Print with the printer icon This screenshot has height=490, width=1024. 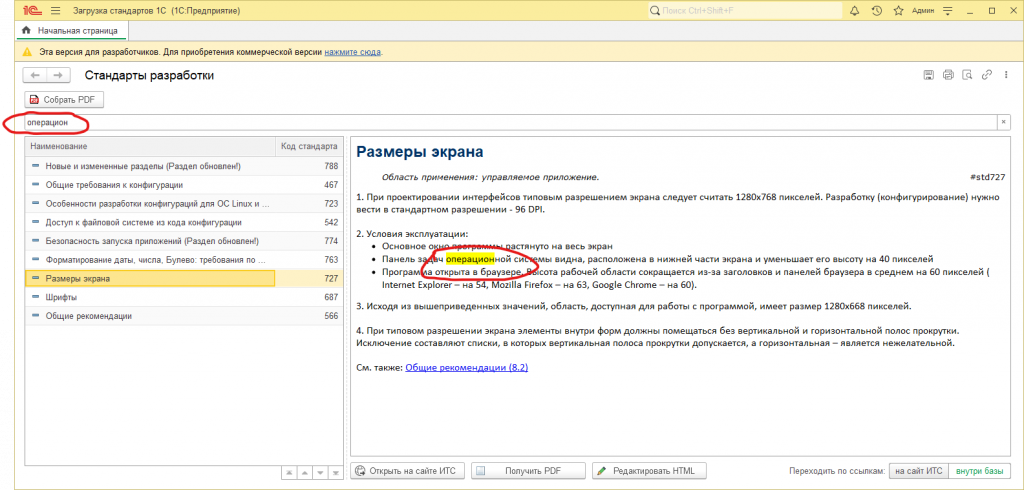coord(948,74)
